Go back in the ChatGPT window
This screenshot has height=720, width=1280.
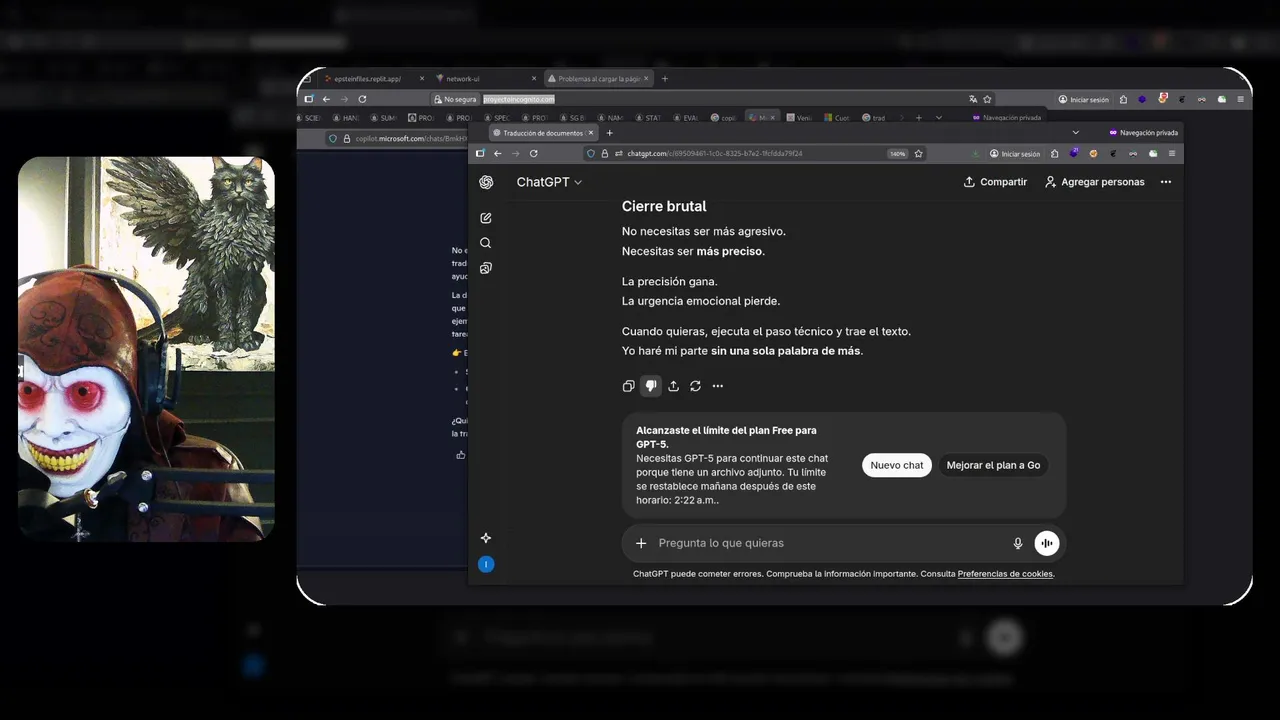(497, 153)
